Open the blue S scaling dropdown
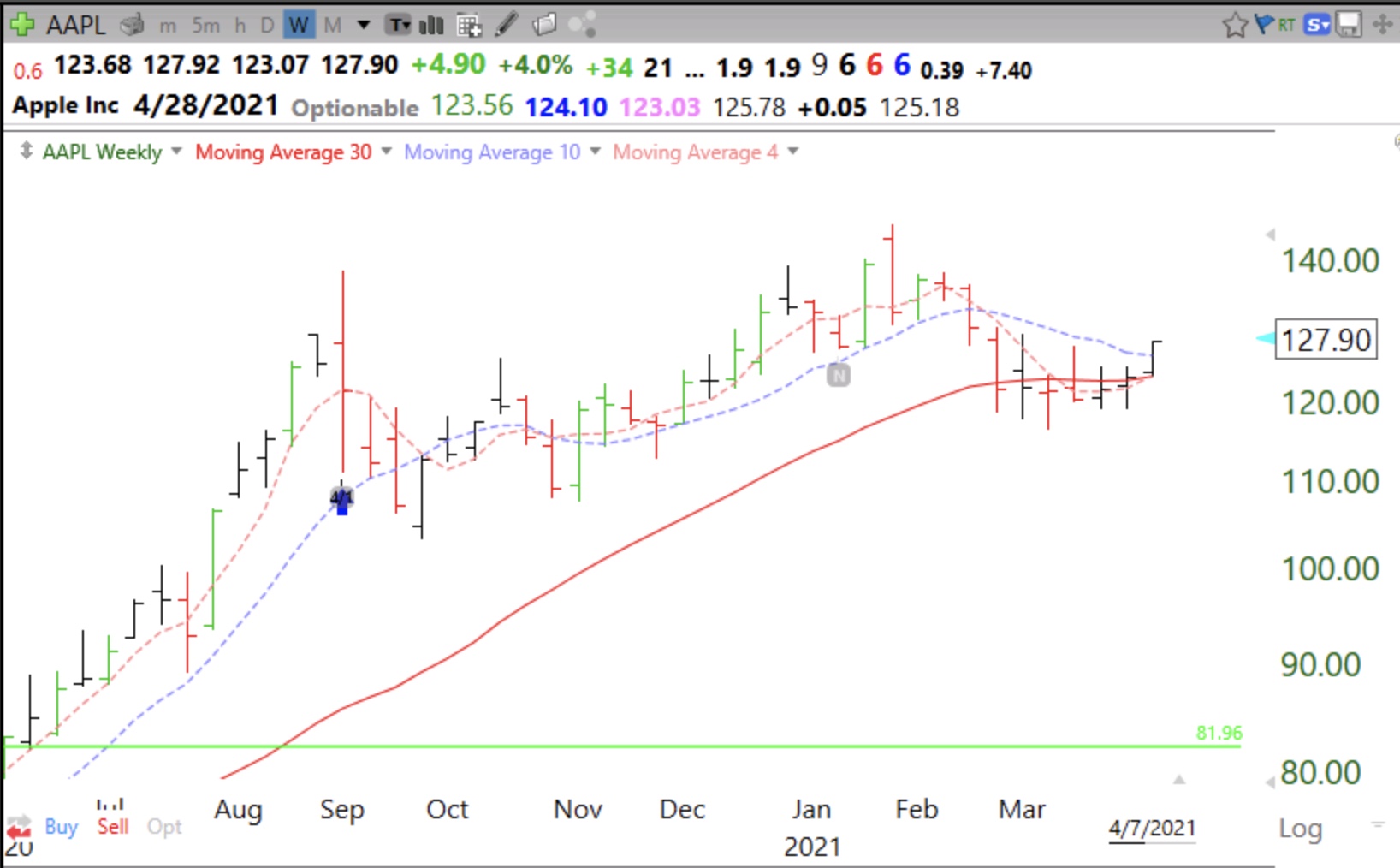The height and width of the screenshot is (868, 1400). tap(1317, 25)
